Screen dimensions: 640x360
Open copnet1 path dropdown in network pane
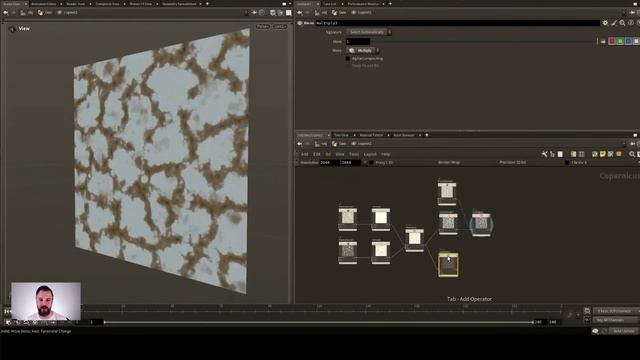pyautogui.click(x=362, y=144)
